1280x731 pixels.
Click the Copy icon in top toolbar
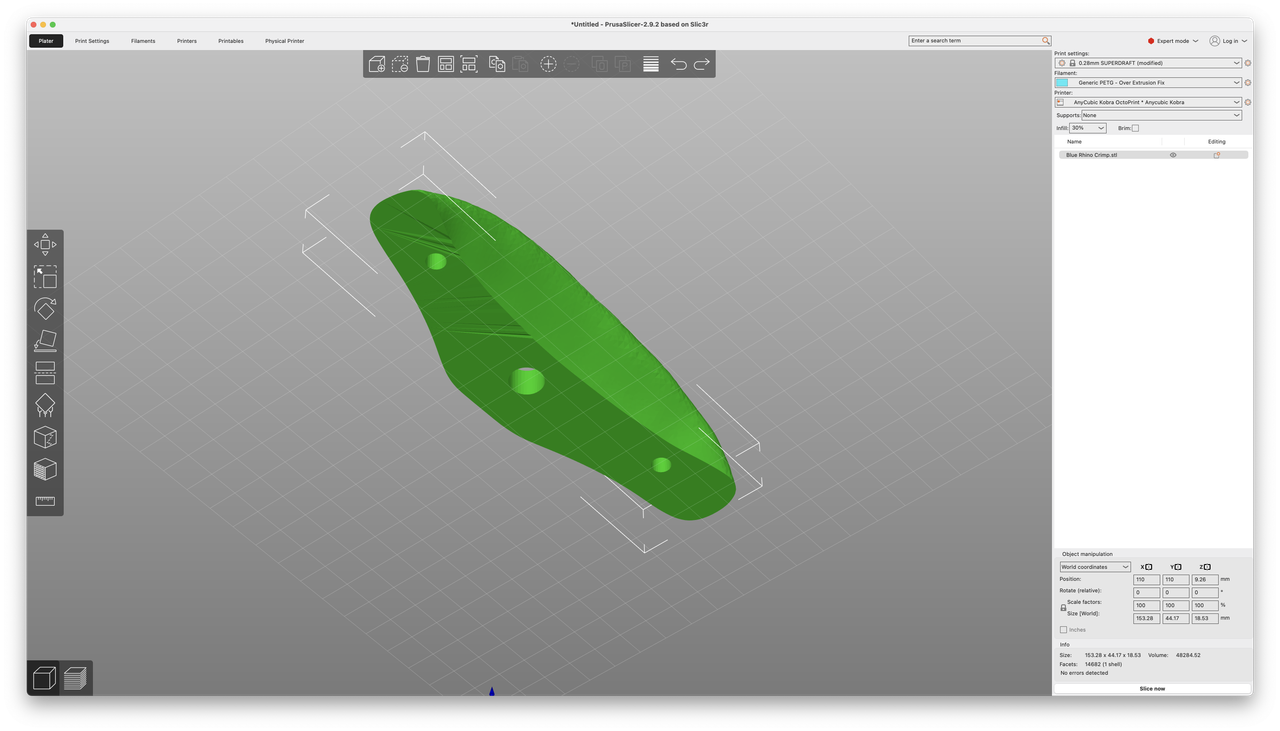[497, 64]
